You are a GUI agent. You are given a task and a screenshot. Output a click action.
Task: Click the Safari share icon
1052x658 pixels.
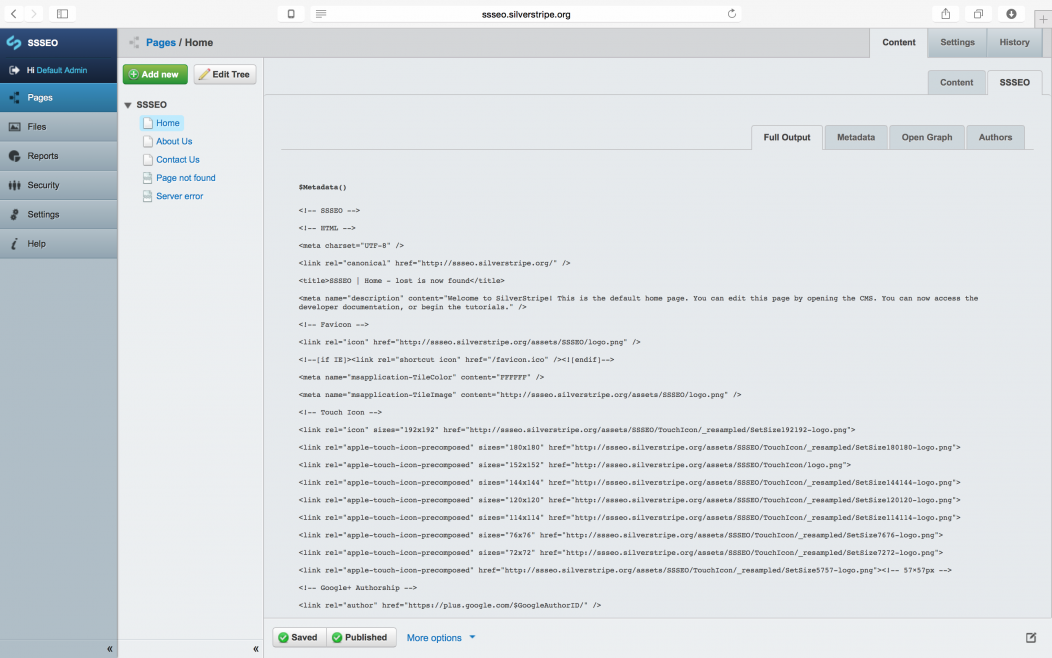945,13
